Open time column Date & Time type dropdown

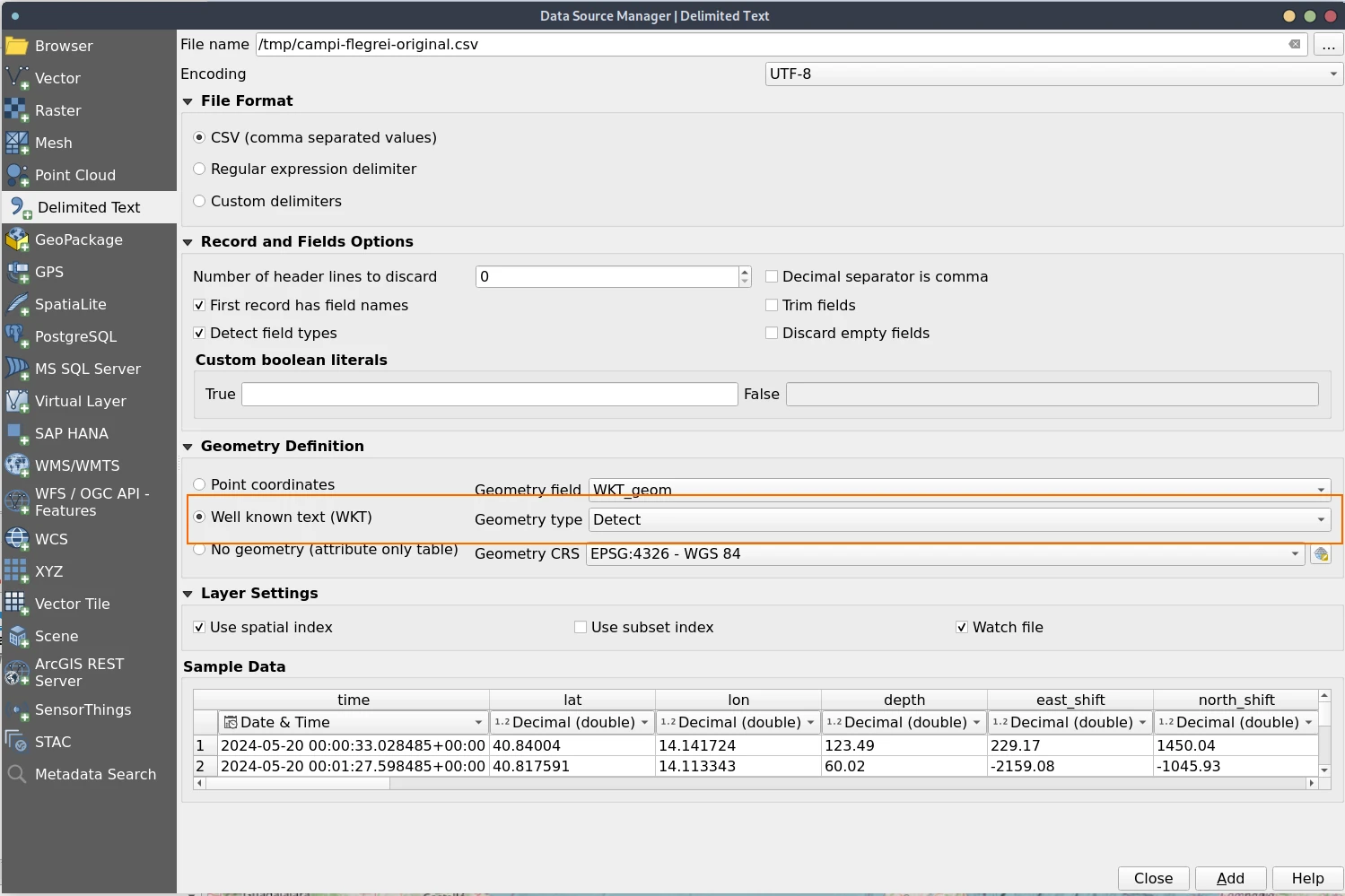pos(354,722)
